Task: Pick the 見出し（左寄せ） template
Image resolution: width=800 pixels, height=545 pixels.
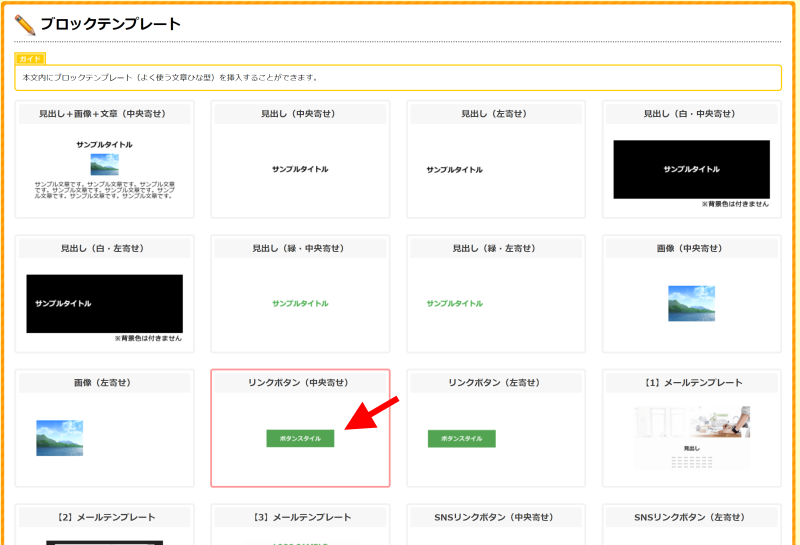Action: (x=496, y=159)
